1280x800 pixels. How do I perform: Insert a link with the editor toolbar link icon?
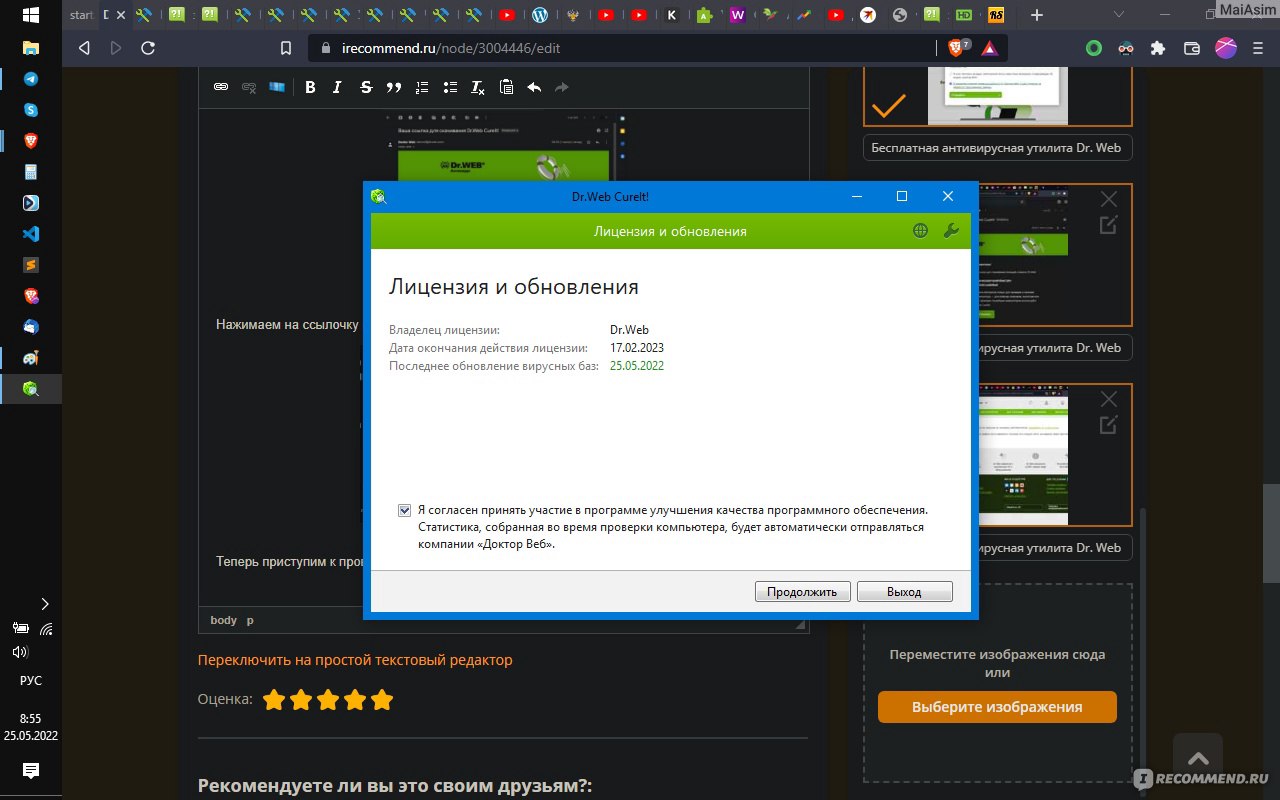pyautogui.click(x=221, y=88)
